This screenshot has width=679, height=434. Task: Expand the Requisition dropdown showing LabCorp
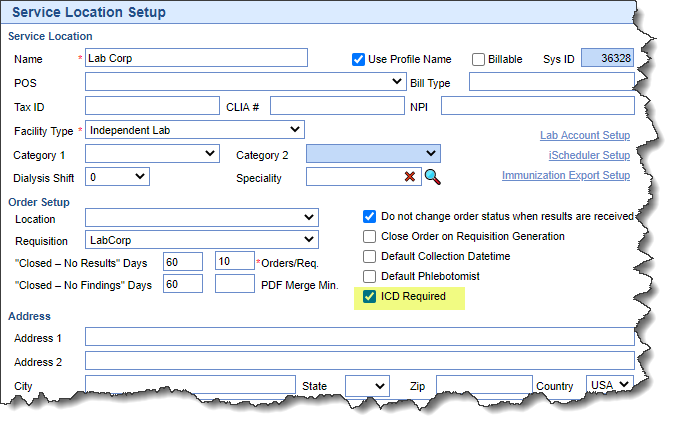(202, 240)
